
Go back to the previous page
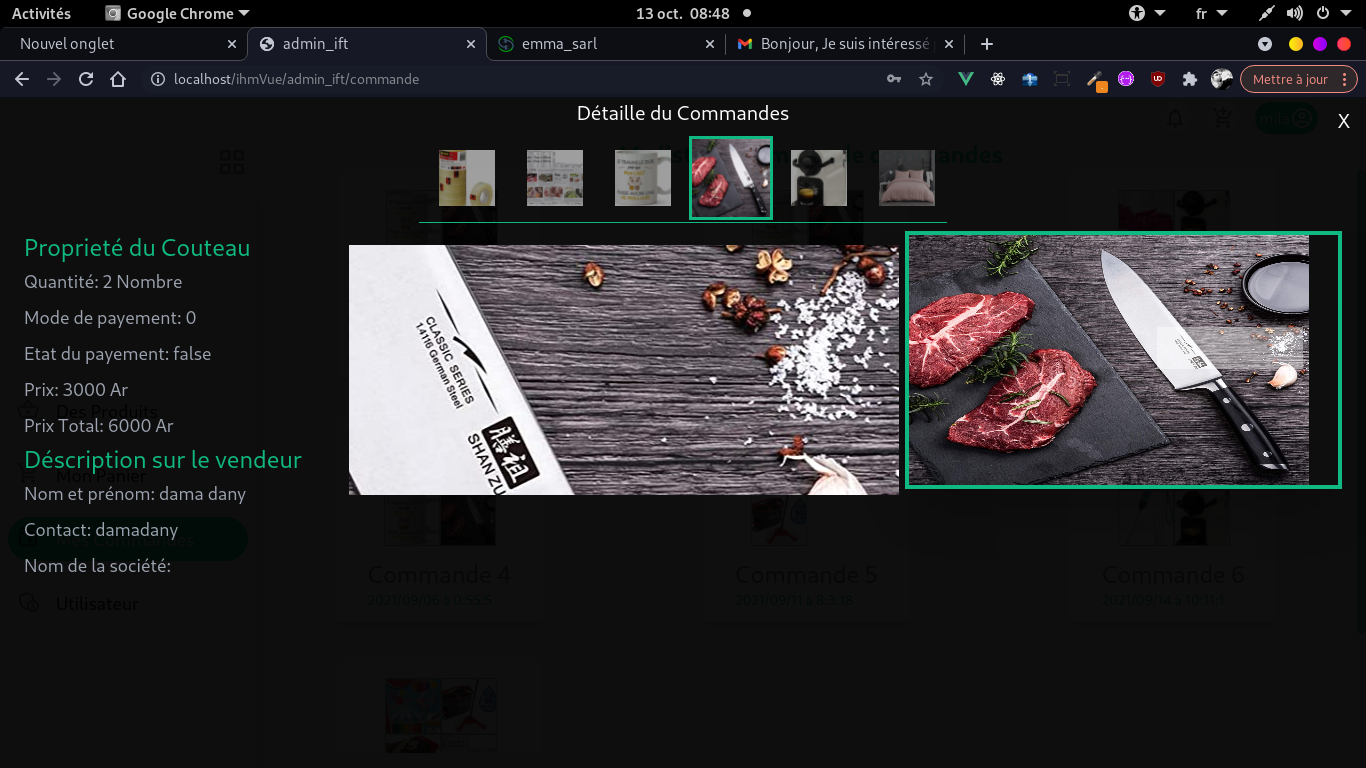pyautogui.click(x=22, y=79)
